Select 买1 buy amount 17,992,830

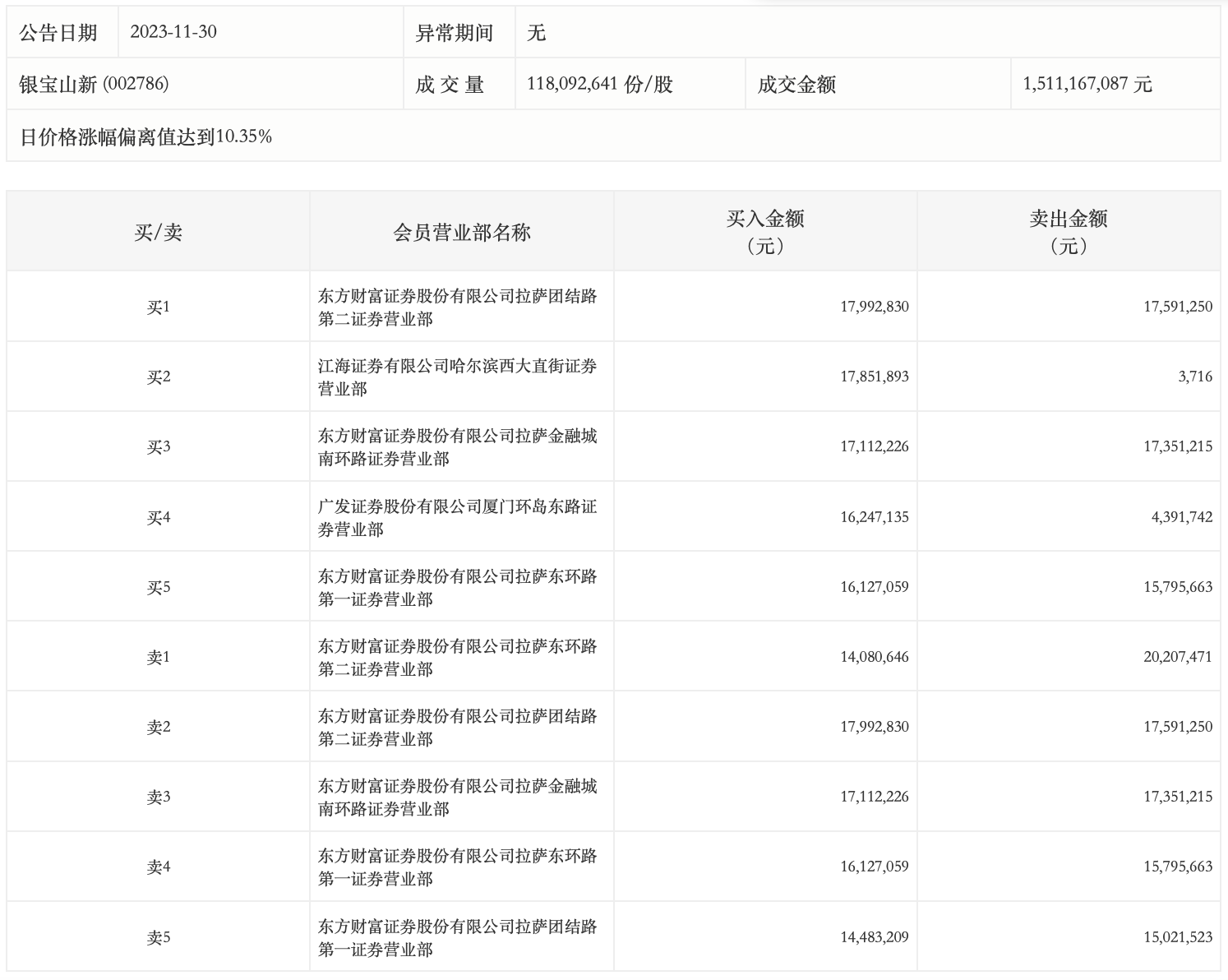tap(875, 307)
